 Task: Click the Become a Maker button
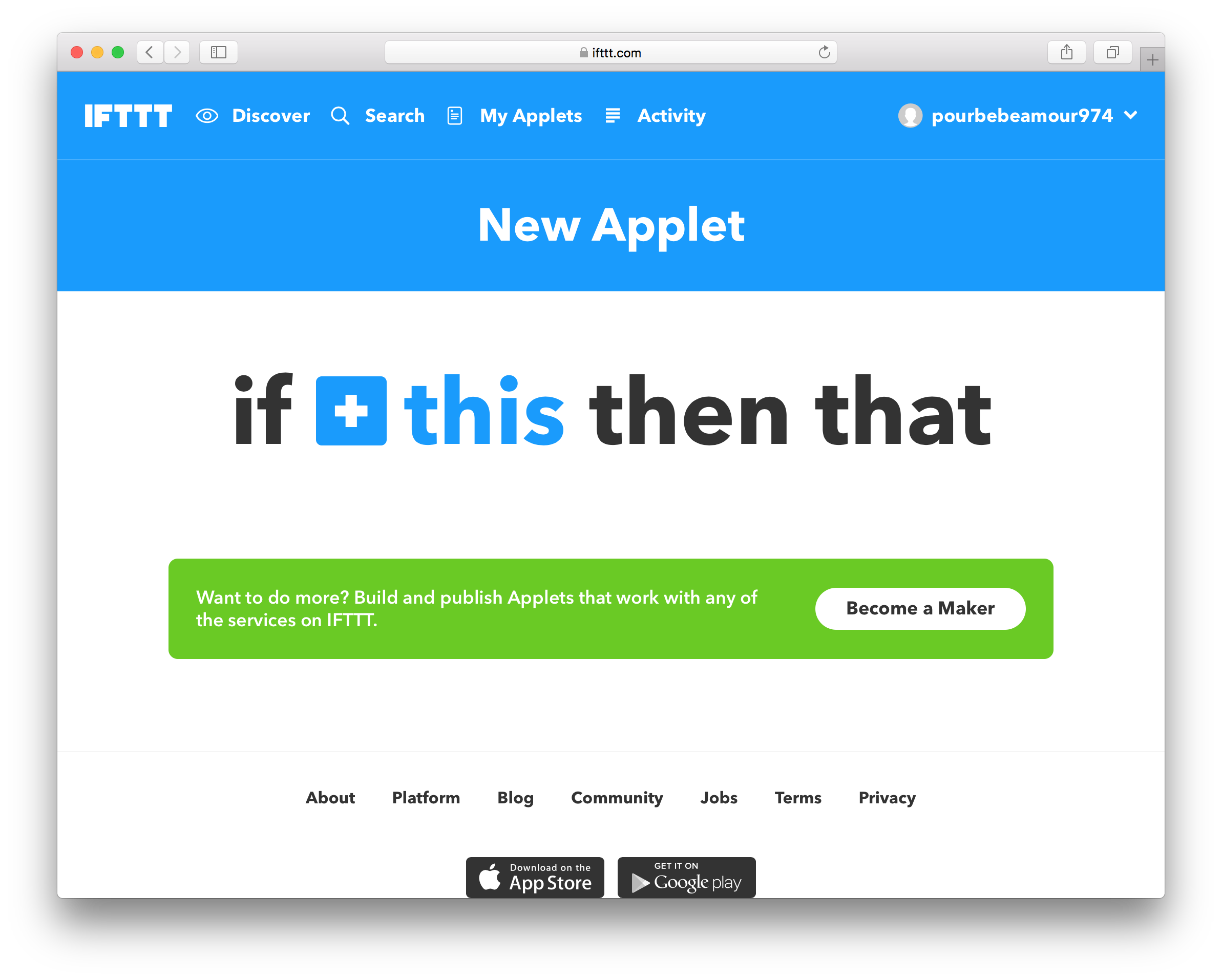pos(920,608)
